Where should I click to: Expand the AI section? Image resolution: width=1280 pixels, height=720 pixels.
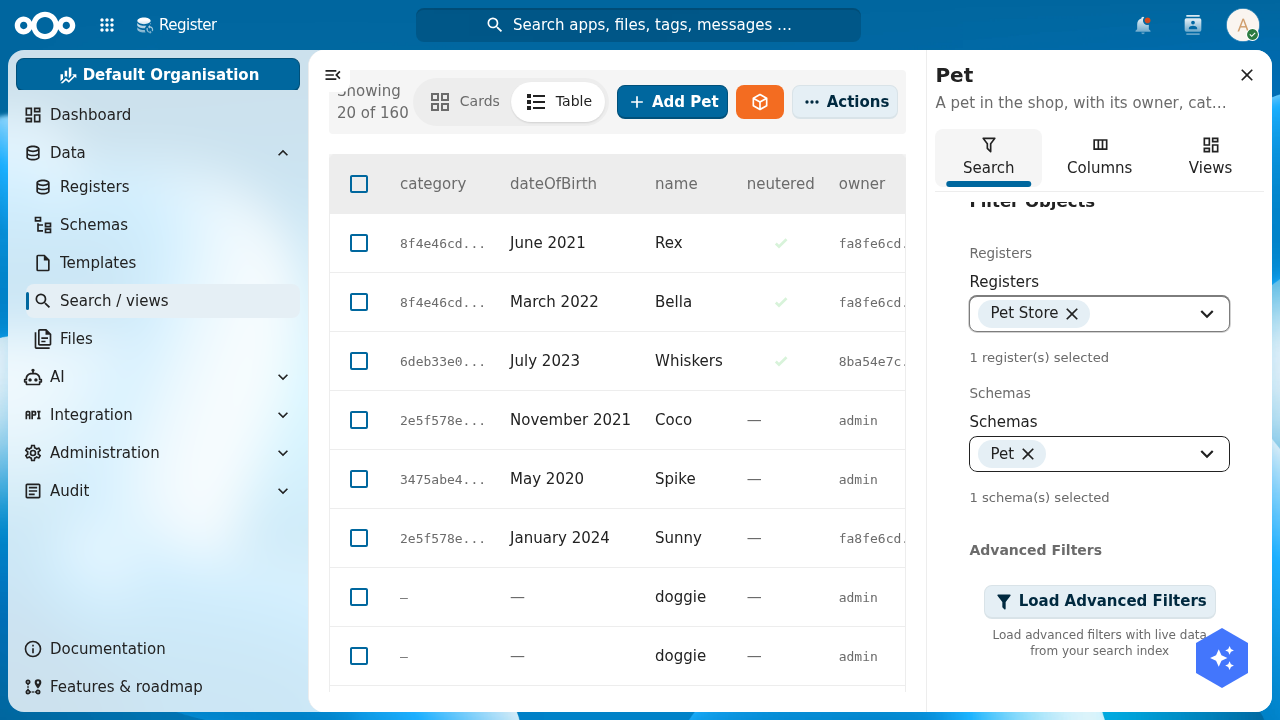click(x=283, y=377)
